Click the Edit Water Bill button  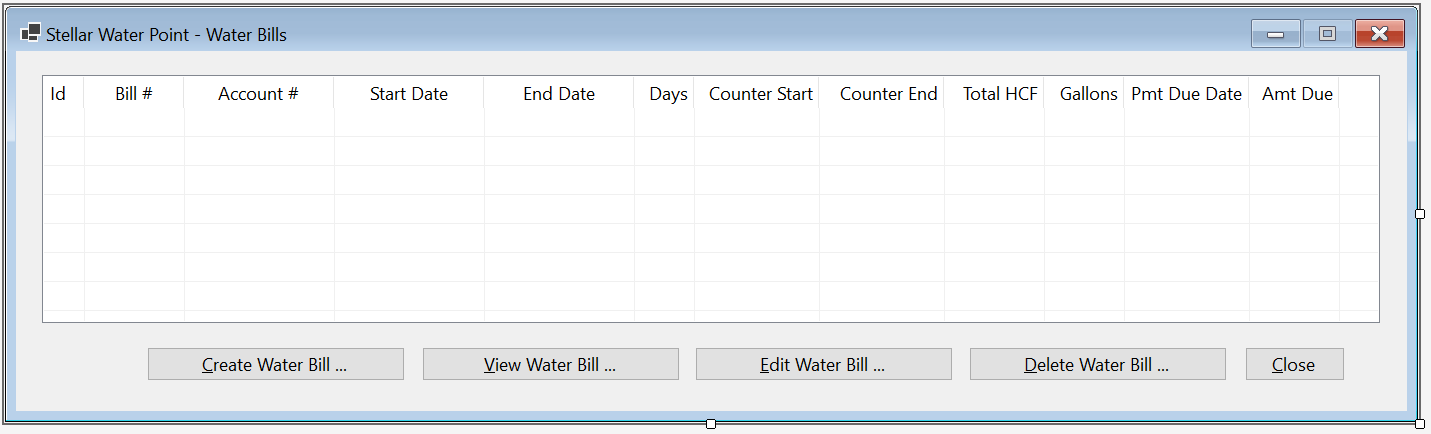tap(824, 364)
